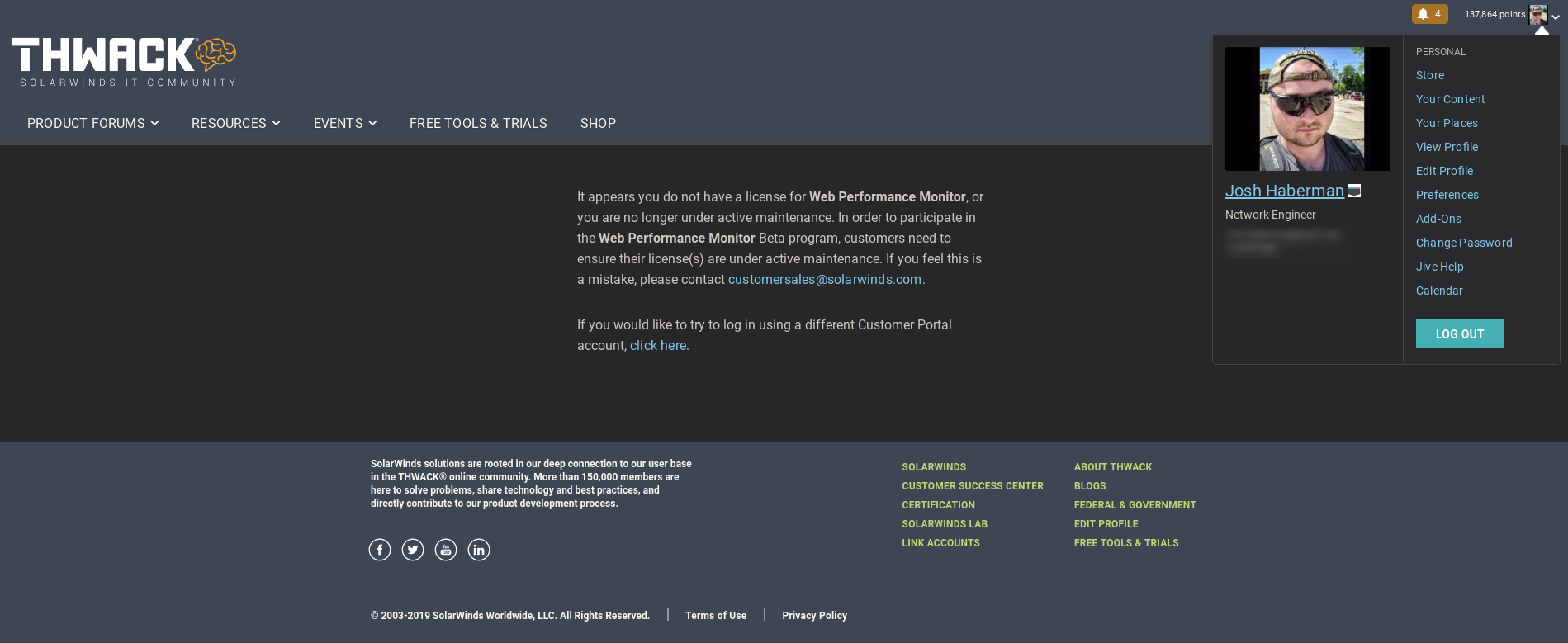Open the Twitter social icon
Screen dimensions: 1568x643
(413, 550)
